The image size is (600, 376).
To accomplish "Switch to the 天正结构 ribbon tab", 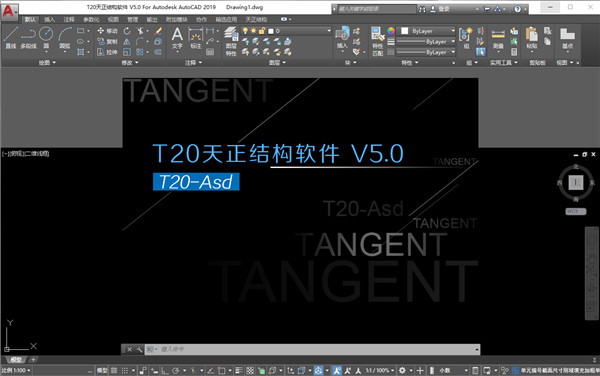I will (x=256, y=20).
